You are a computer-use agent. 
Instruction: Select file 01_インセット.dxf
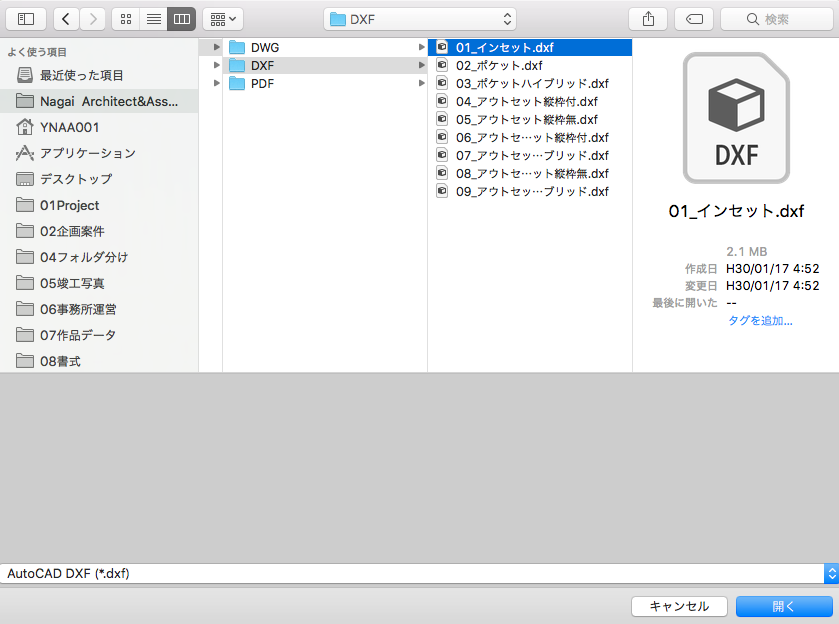coord(530,47)
